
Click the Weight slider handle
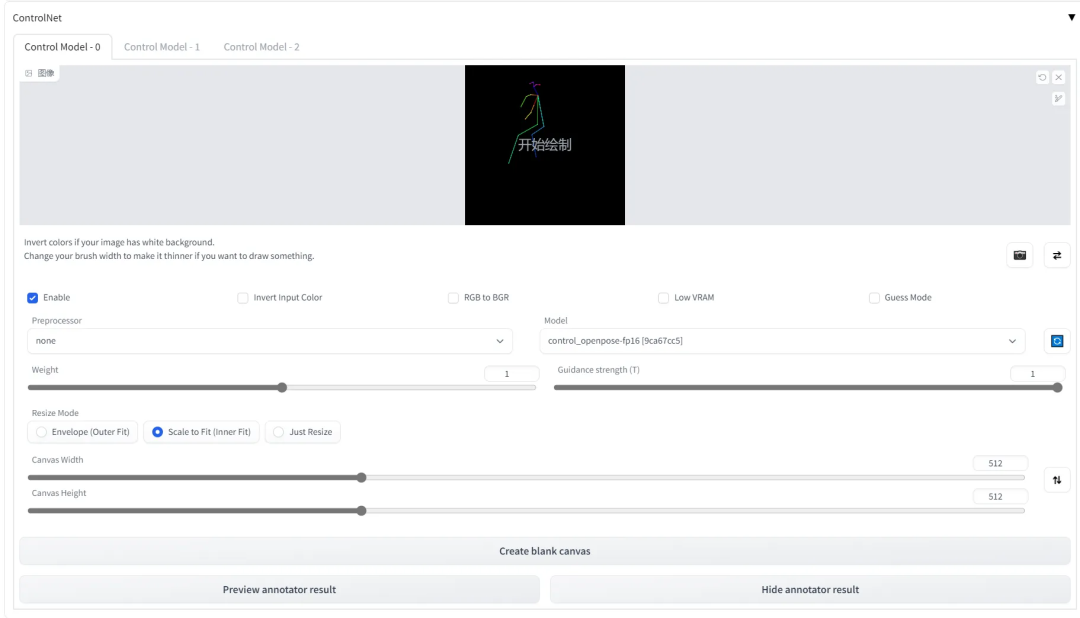[282, 388]
